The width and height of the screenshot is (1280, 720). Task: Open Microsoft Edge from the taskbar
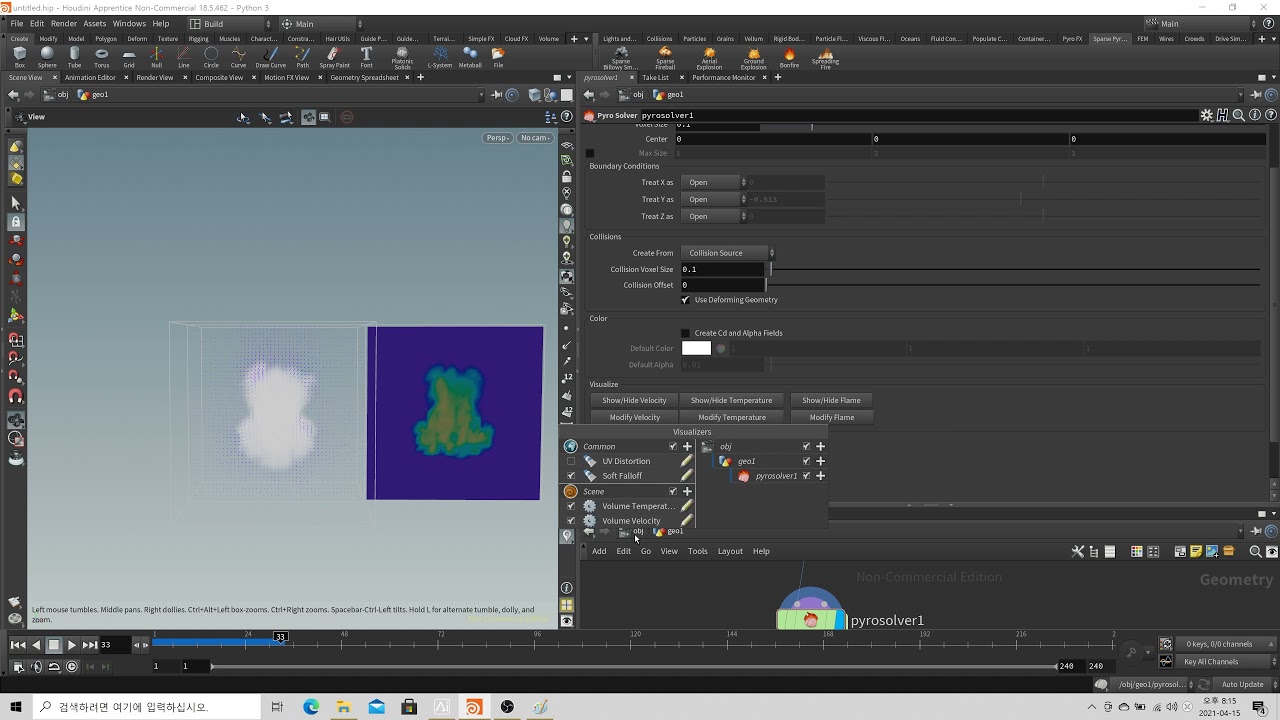311,707
